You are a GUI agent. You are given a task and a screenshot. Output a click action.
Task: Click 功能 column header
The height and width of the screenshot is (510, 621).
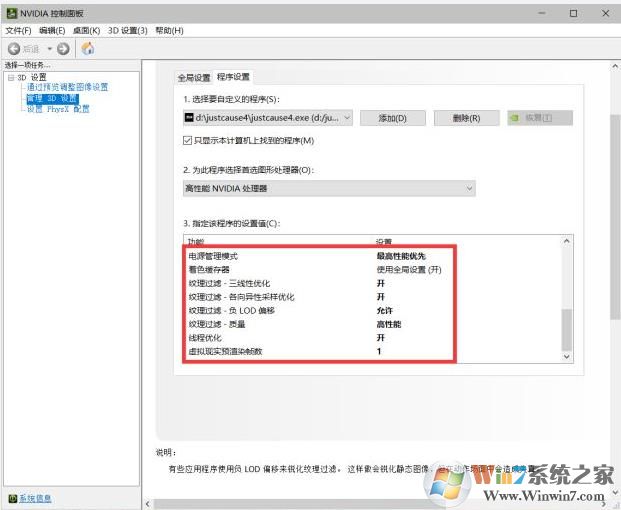(196, 241)
